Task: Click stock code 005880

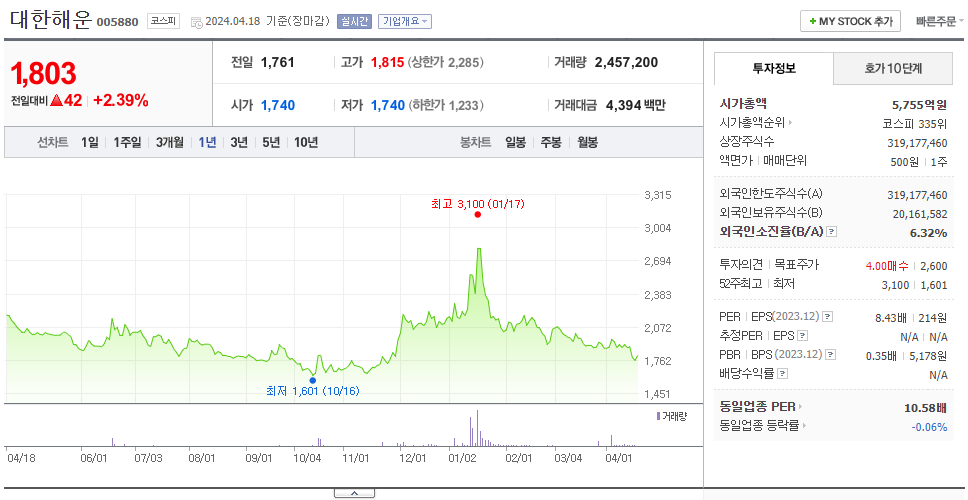Action: click(x=117, y=23)
